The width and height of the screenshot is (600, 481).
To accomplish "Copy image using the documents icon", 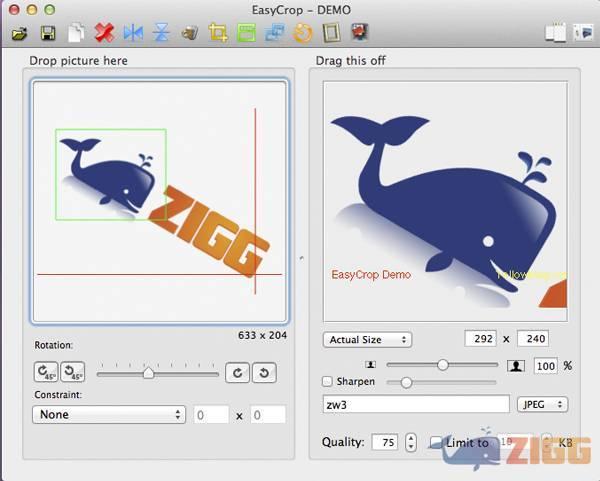I will (76, 33).
